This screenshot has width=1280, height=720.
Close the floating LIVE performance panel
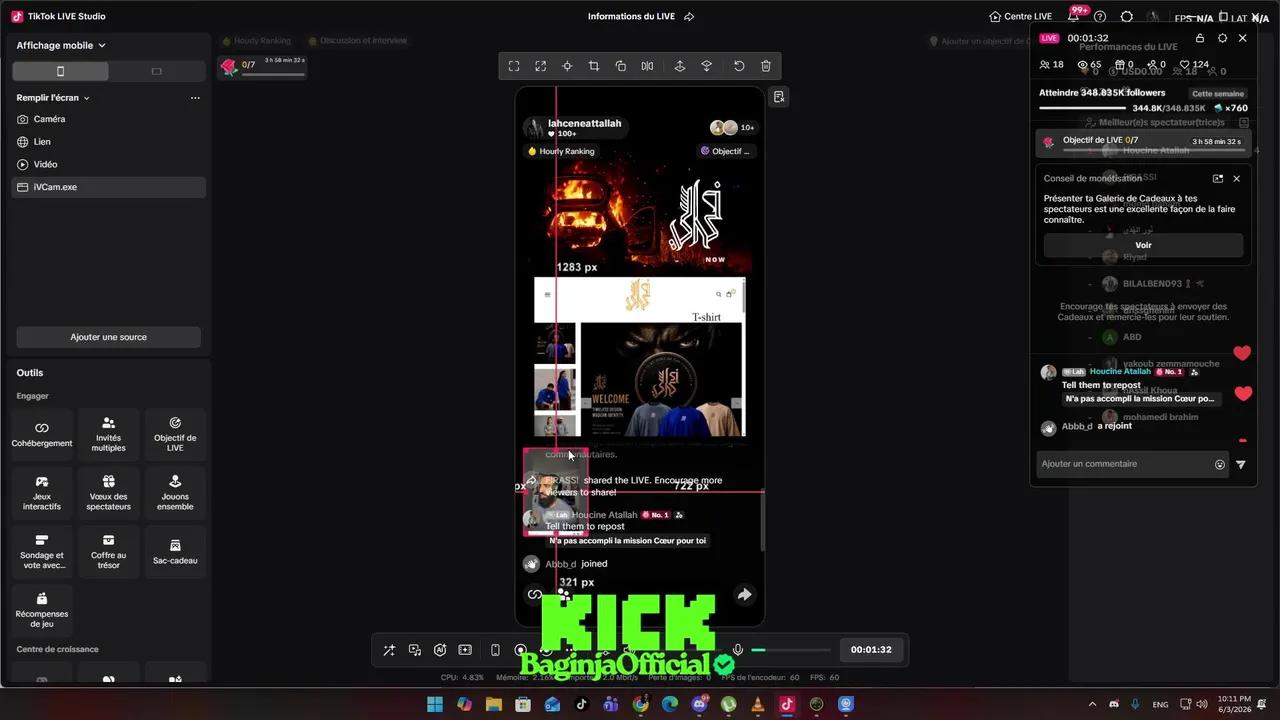click(x=1243, y=38)
